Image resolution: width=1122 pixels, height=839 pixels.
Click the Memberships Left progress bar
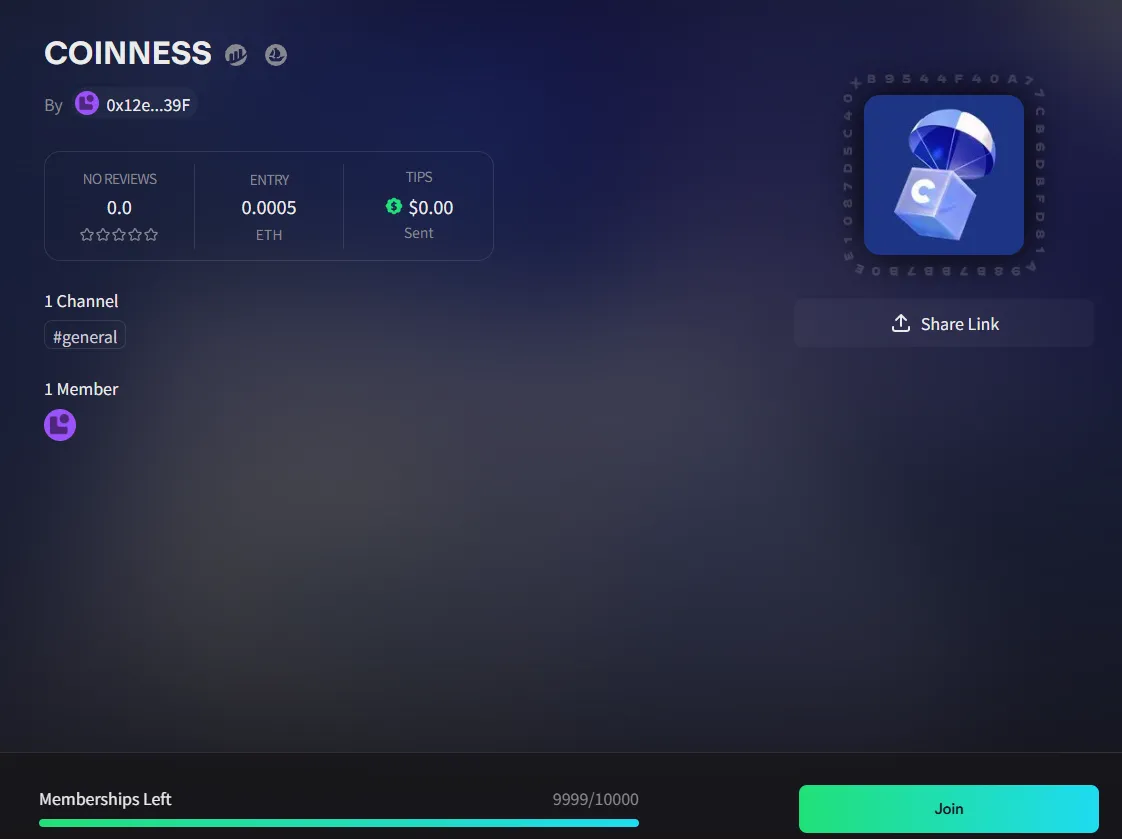[x=338, y=823]
